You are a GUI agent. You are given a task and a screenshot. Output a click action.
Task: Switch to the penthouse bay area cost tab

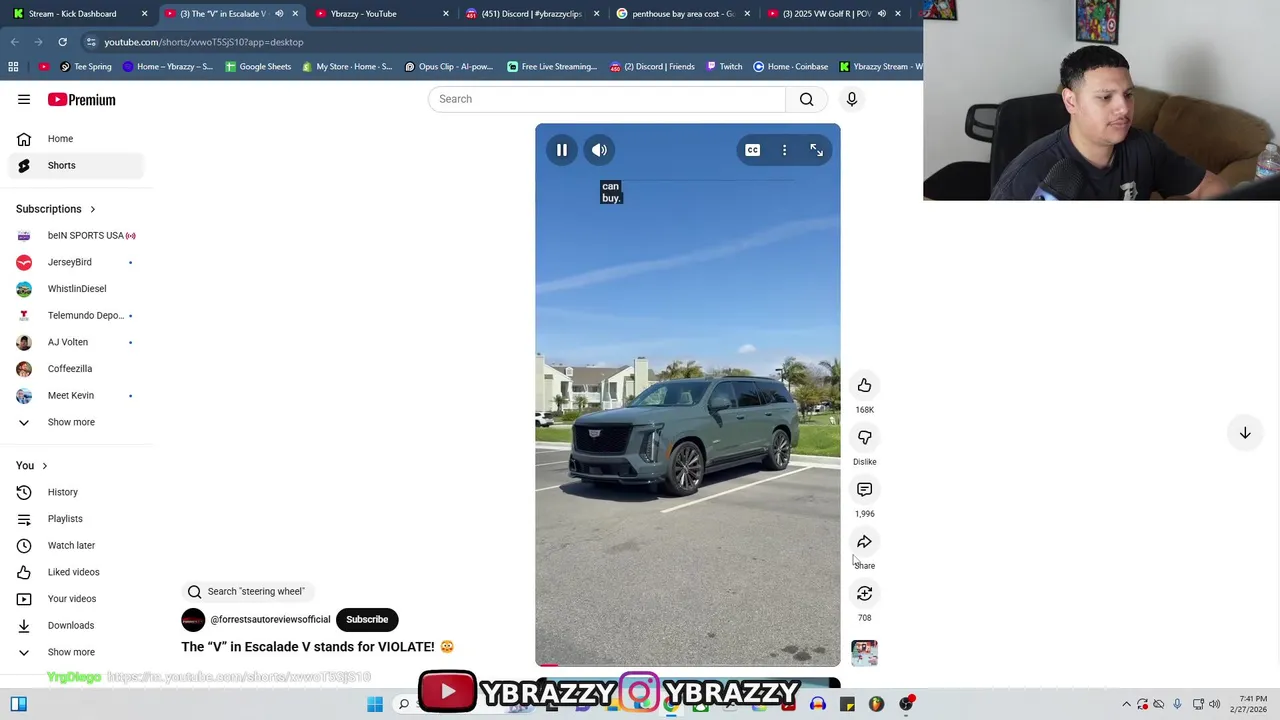(x=683, y=14)
